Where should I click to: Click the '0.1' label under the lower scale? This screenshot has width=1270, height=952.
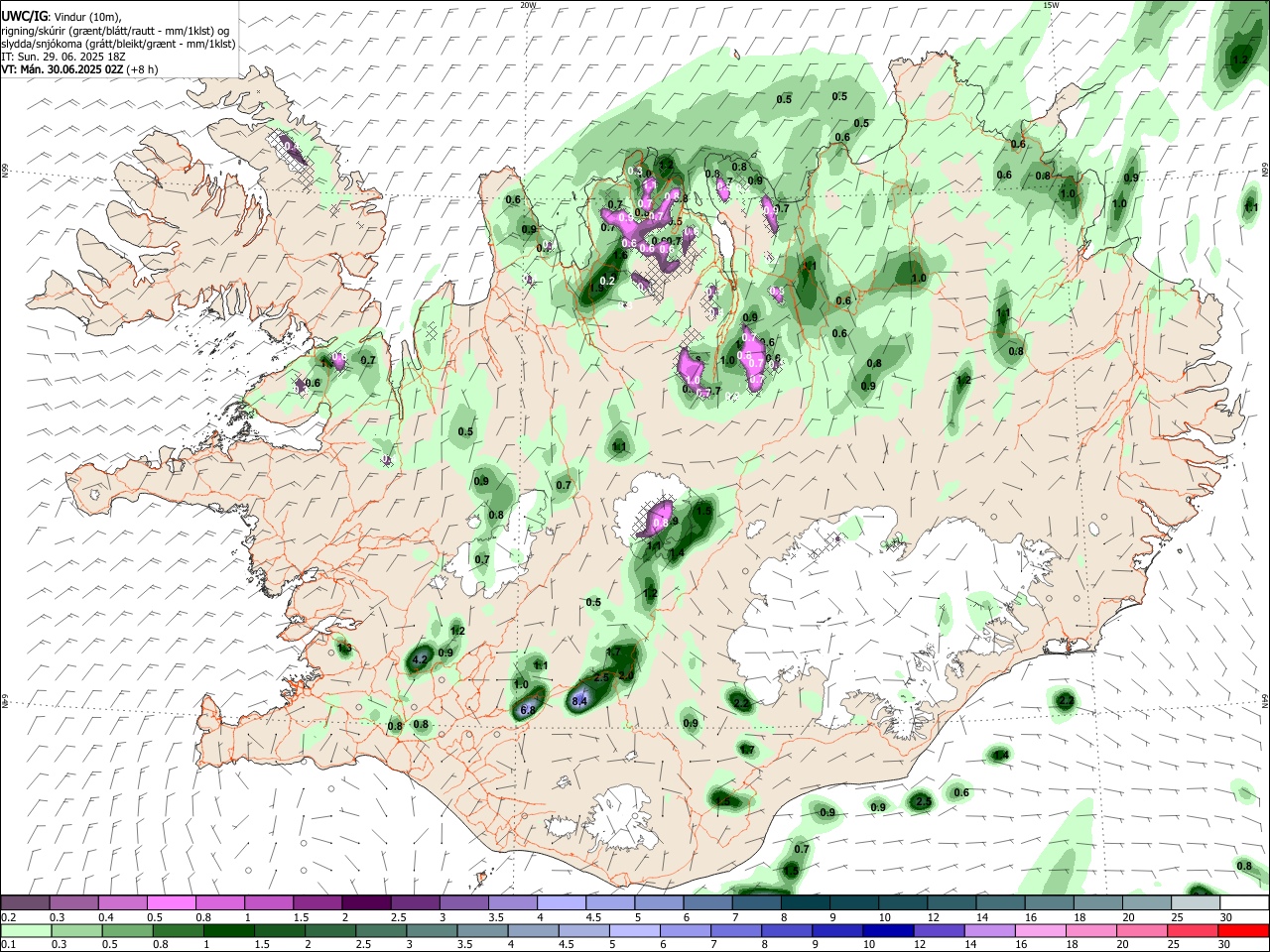pyautogui.click(x=8, y=945)
